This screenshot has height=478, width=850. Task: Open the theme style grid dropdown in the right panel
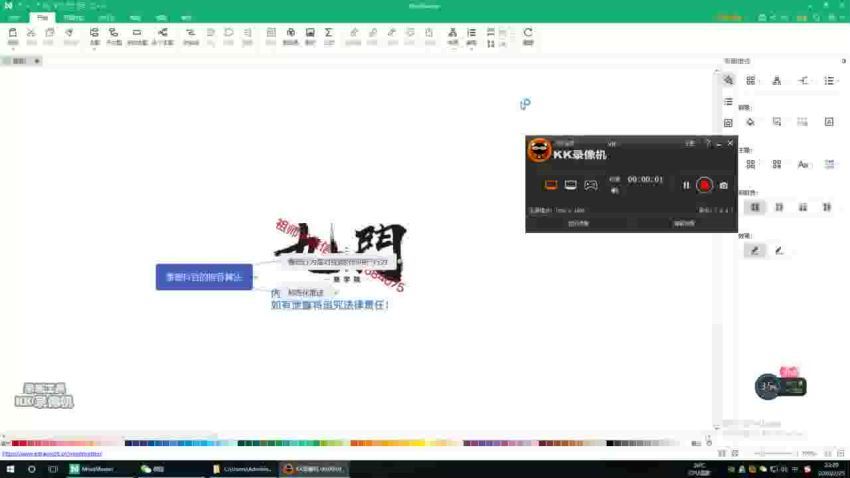point(751,164)
